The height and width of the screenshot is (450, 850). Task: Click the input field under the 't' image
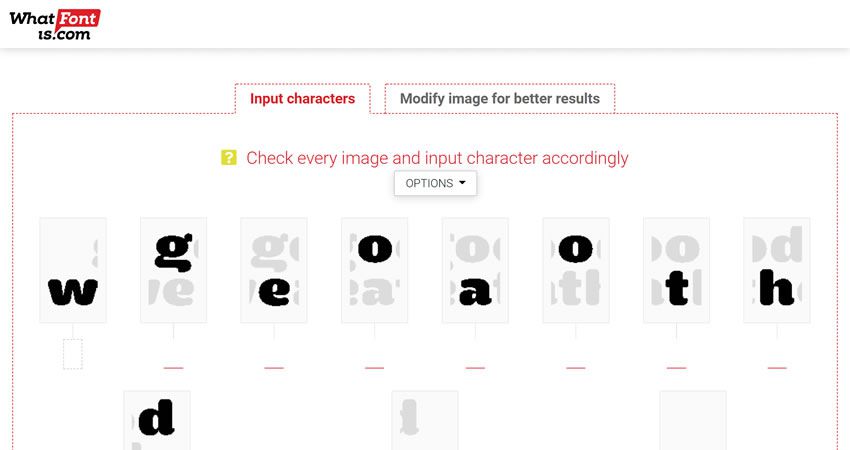pyautogui.click(x=676, y=360)
